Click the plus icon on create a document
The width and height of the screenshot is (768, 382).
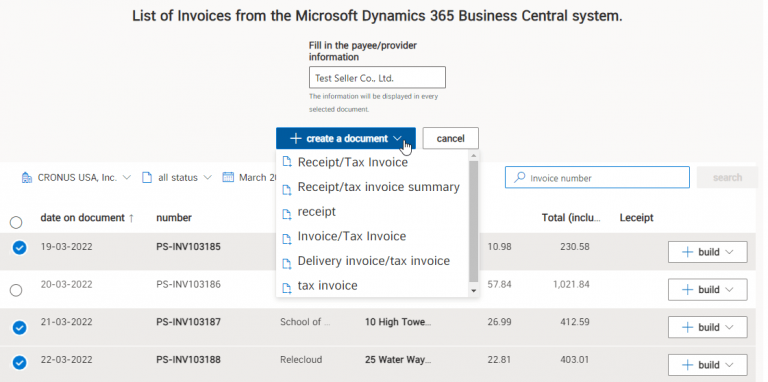(295, 139)
